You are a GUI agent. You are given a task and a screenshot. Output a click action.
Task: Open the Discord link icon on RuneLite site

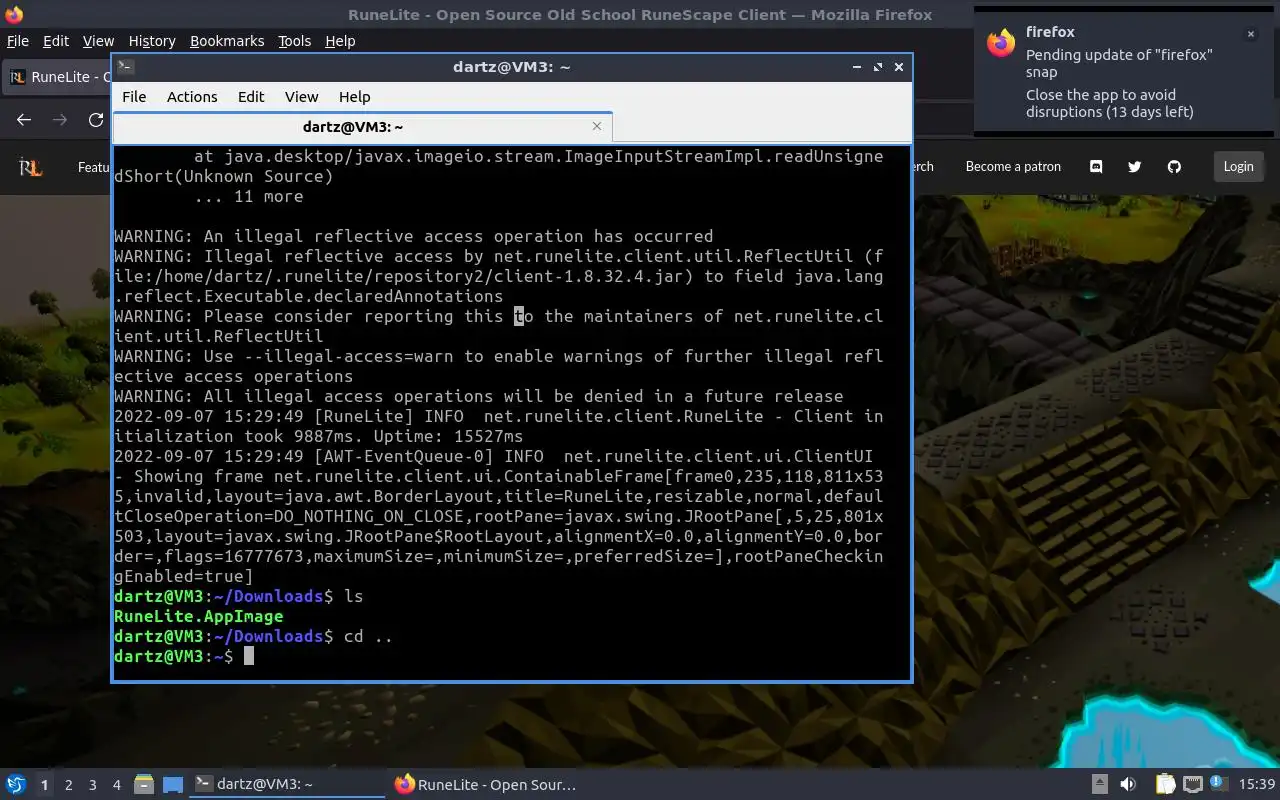coord(1096,167)
